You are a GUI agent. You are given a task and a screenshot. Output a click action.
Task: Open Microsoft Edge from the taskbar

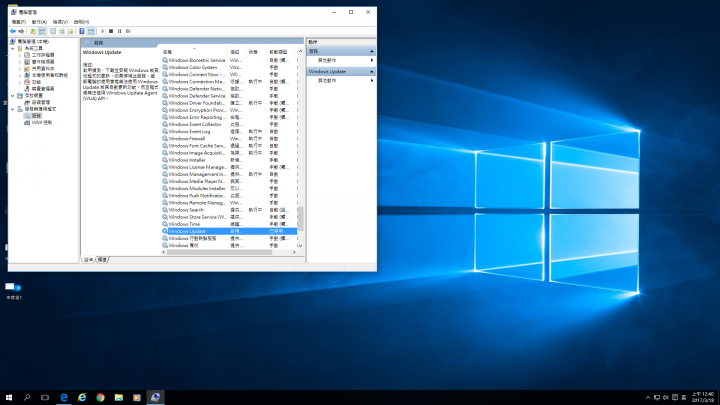[63, 397]
